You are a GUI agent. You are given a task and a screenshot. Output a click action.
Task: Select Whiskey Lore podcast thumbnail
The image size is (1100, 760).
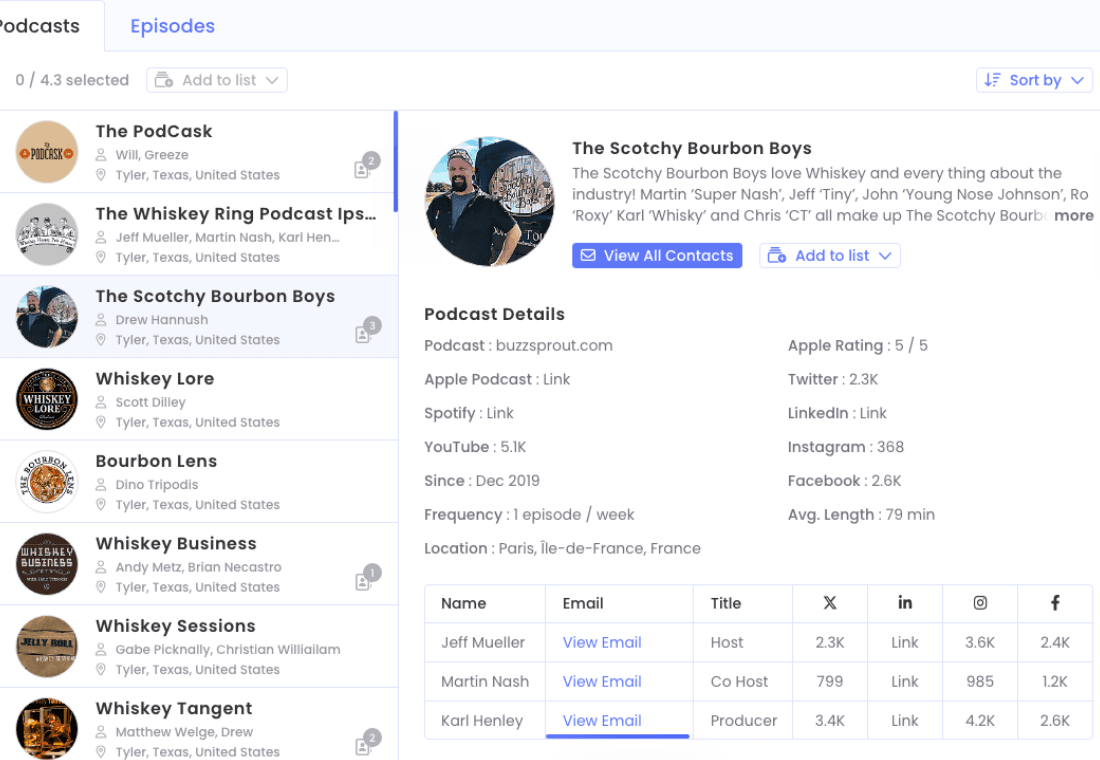click(47, 399)
